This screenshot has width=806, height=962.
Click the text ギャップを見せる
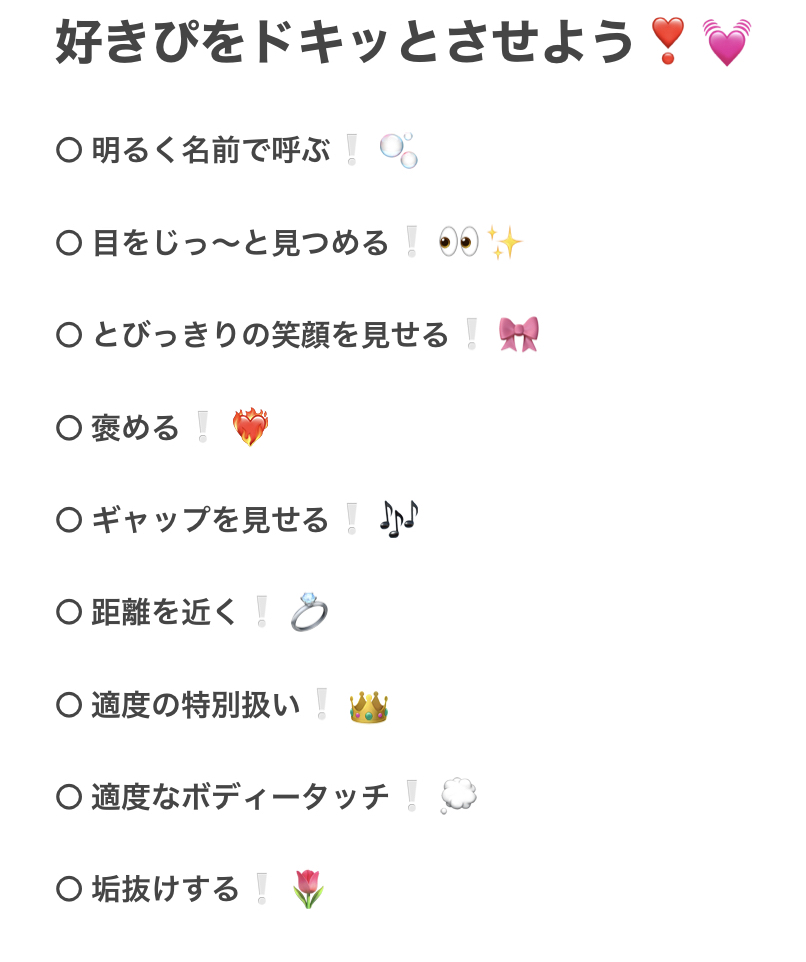pyautogui.click(x=210, y=520)
